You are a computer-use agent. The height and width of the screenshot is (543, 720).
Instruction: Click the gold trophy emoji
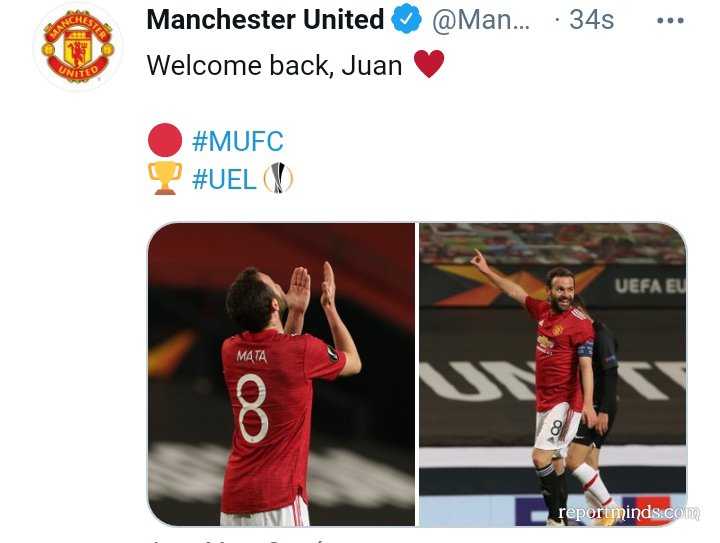165,178
